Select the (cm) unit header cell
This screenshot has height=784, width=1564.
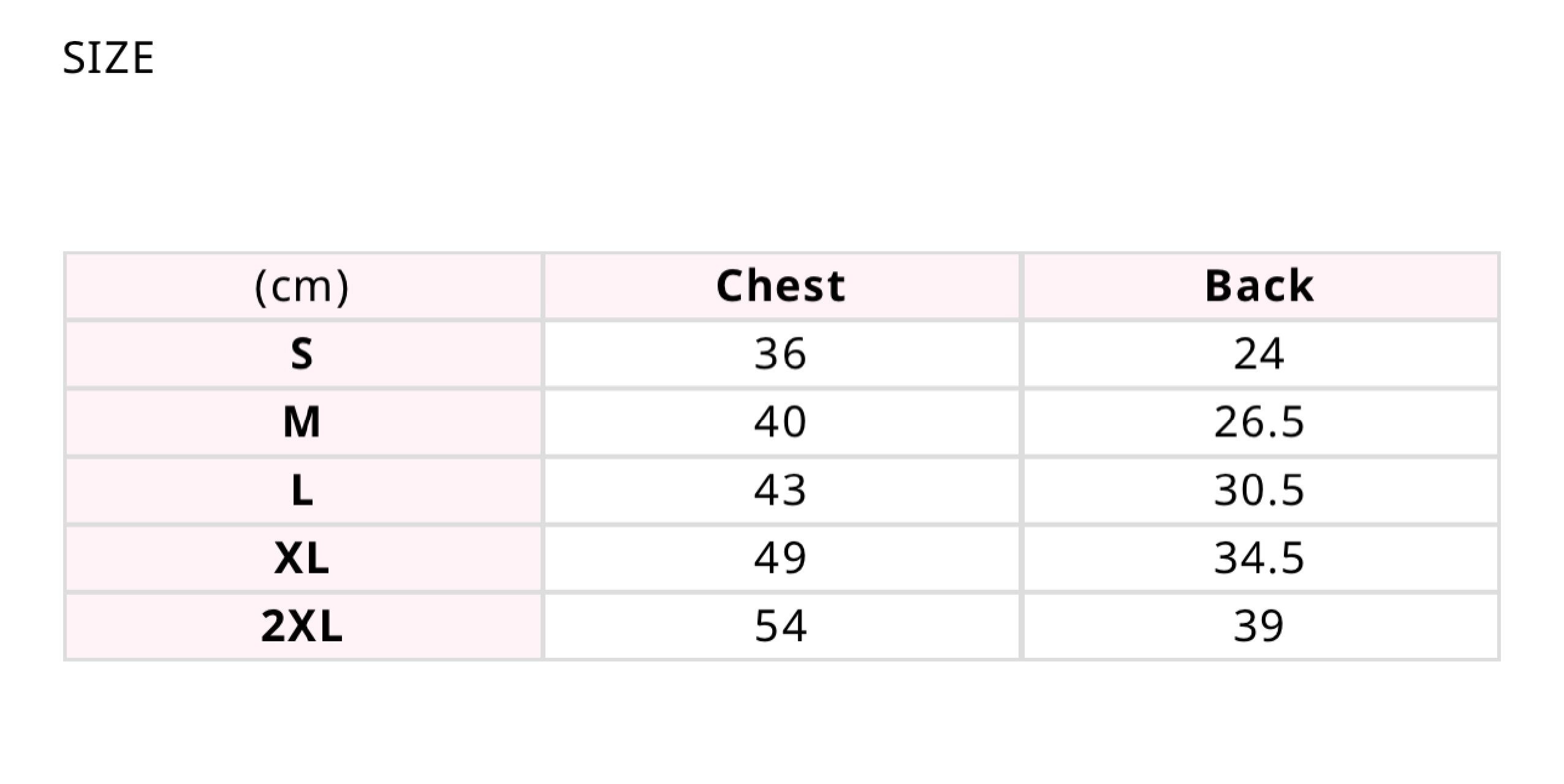click(302, 287)
